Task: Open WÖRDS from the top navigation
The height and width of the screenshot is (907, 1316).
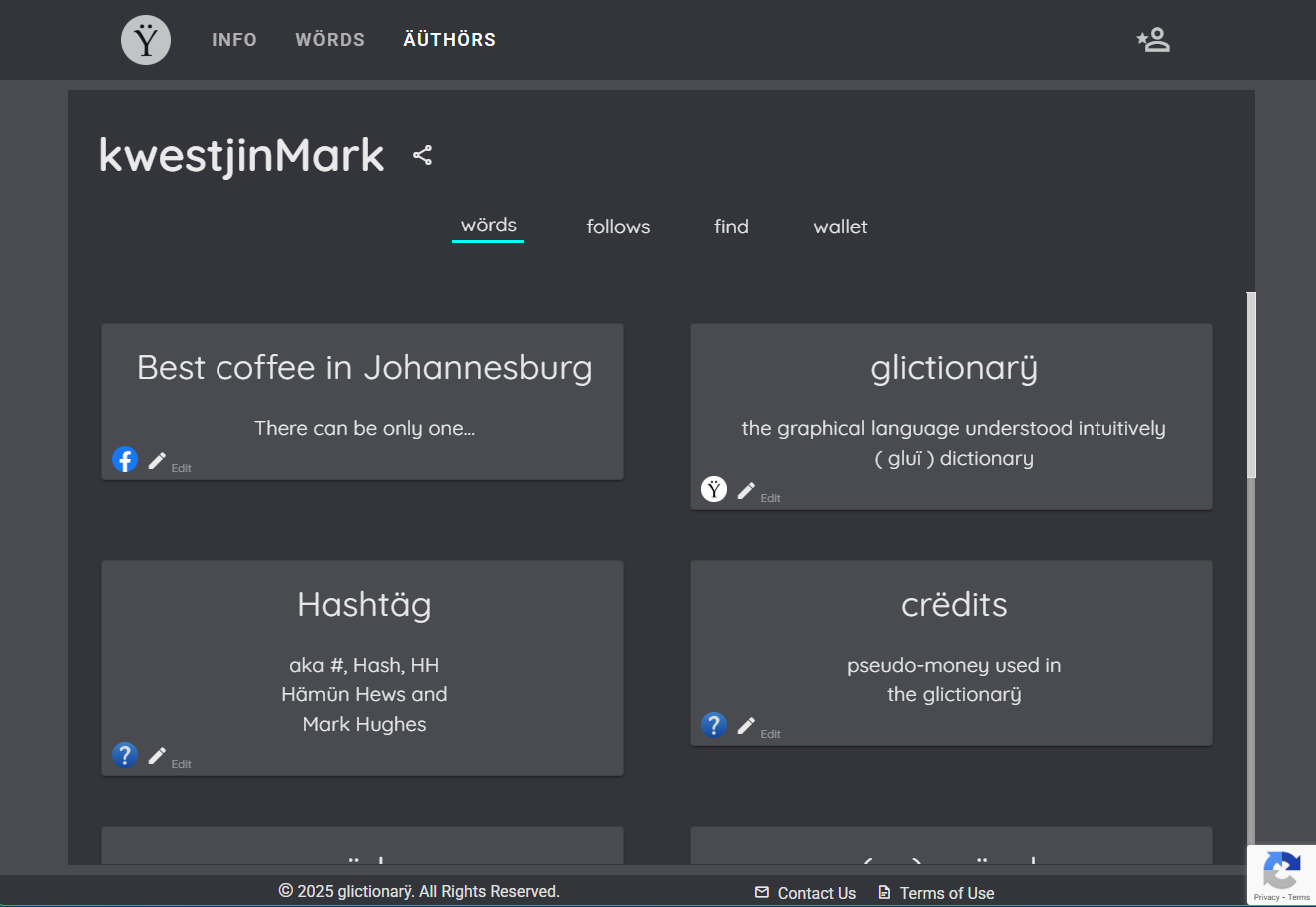Action: [330, 39]
